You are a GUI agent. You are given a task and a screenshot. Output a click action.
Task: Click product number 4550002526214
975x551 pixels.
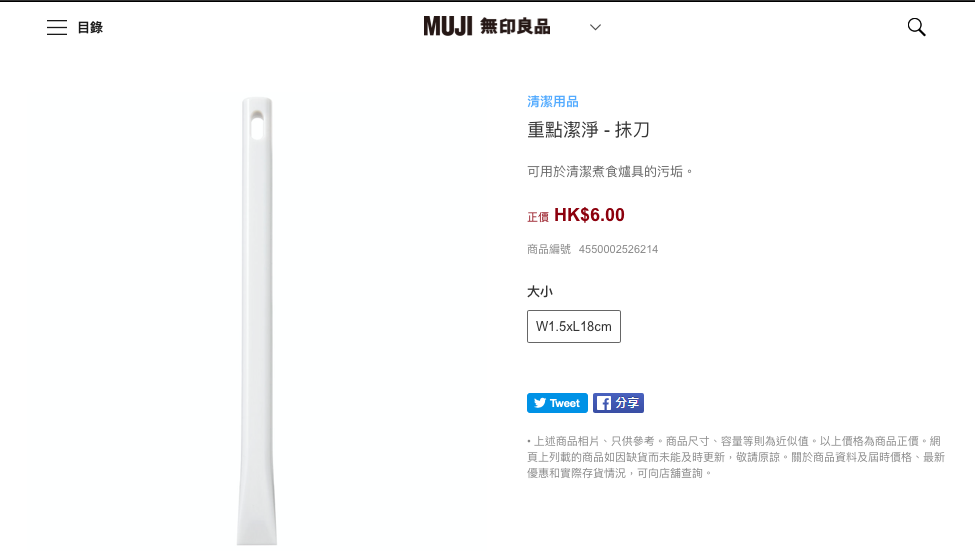[x=618, y=249]
